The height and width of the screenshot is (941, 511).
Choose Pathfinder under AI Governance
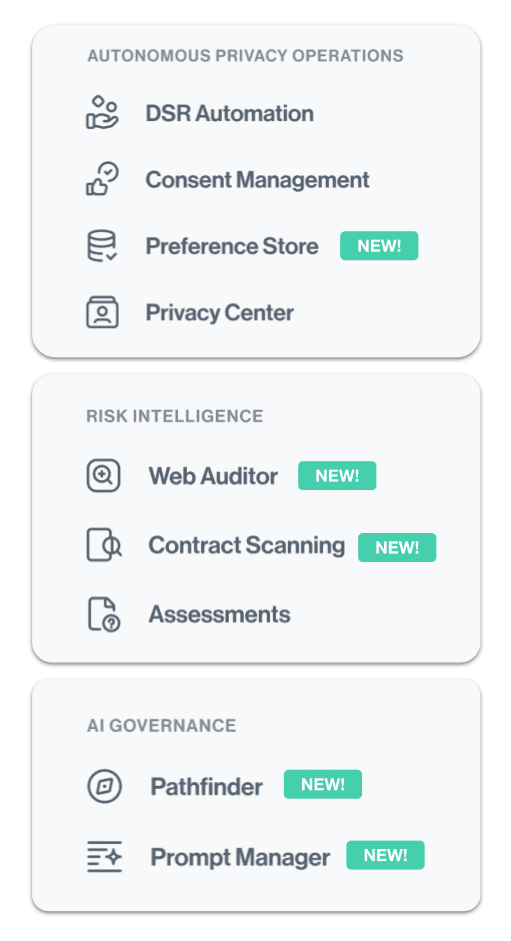tap(207, 787)
